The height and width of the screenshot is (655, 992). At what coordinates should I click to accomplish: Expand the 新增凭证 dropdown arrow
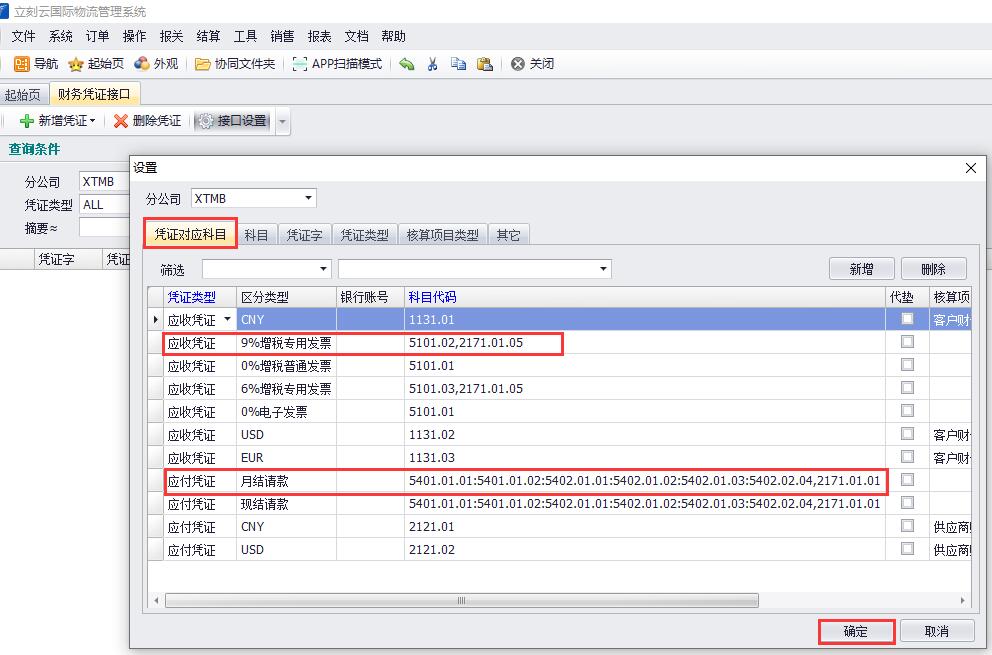pos(93,121)
